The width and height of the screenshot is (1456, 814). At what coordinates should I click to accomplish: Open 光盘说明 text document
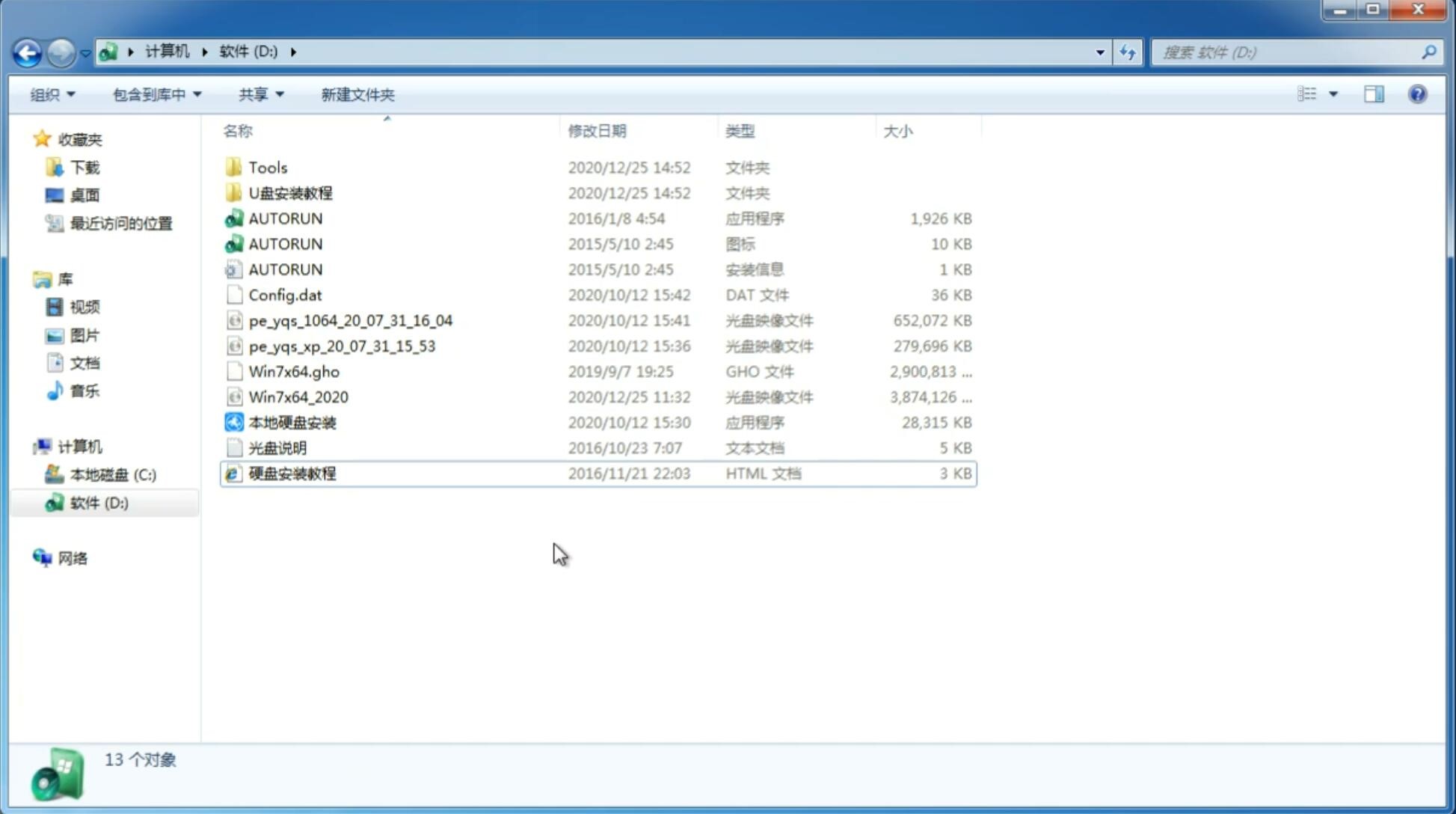click(277, 447)
